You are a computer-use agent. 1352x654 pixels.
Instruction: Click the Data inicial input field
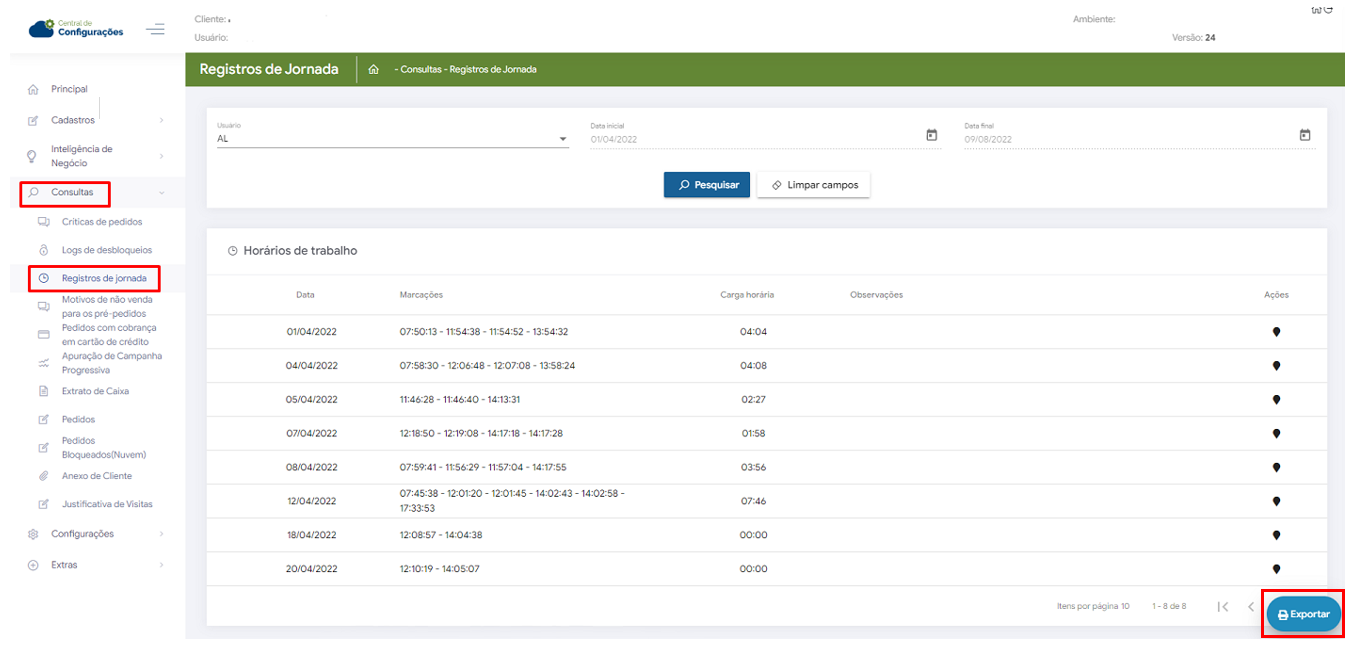pos(750,139)
